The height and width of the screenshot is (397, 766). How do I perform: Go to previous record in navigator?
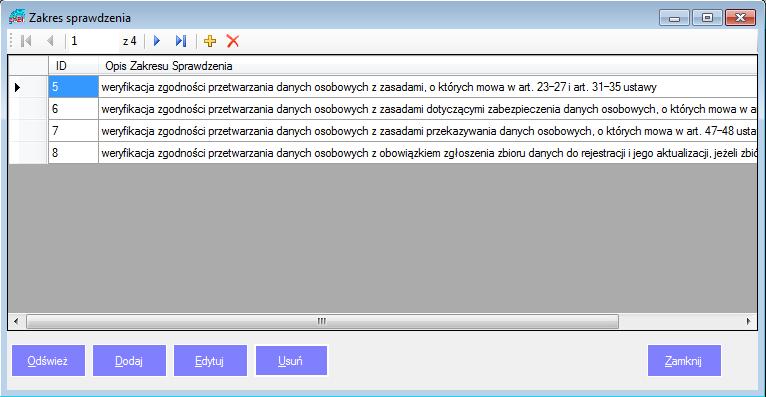50,41
